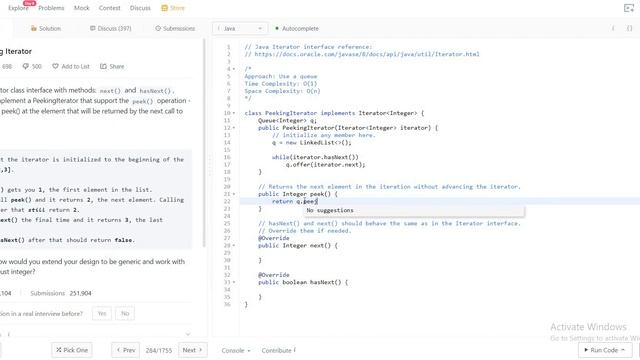
Task: Click the 'public Integer next() {' line
Action: coord(298,245)
